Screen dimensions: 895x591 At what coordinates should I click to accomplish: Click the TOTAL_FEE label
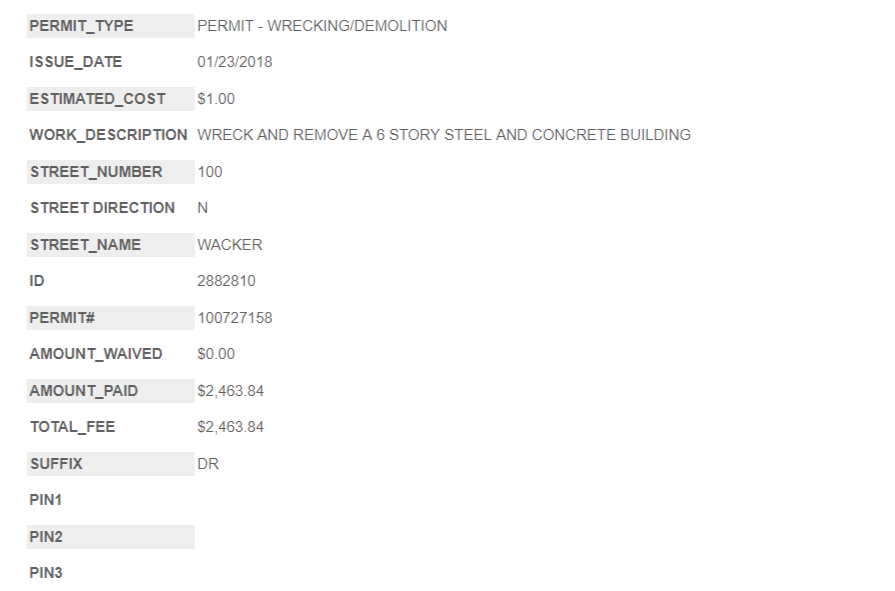coord(72,427)
